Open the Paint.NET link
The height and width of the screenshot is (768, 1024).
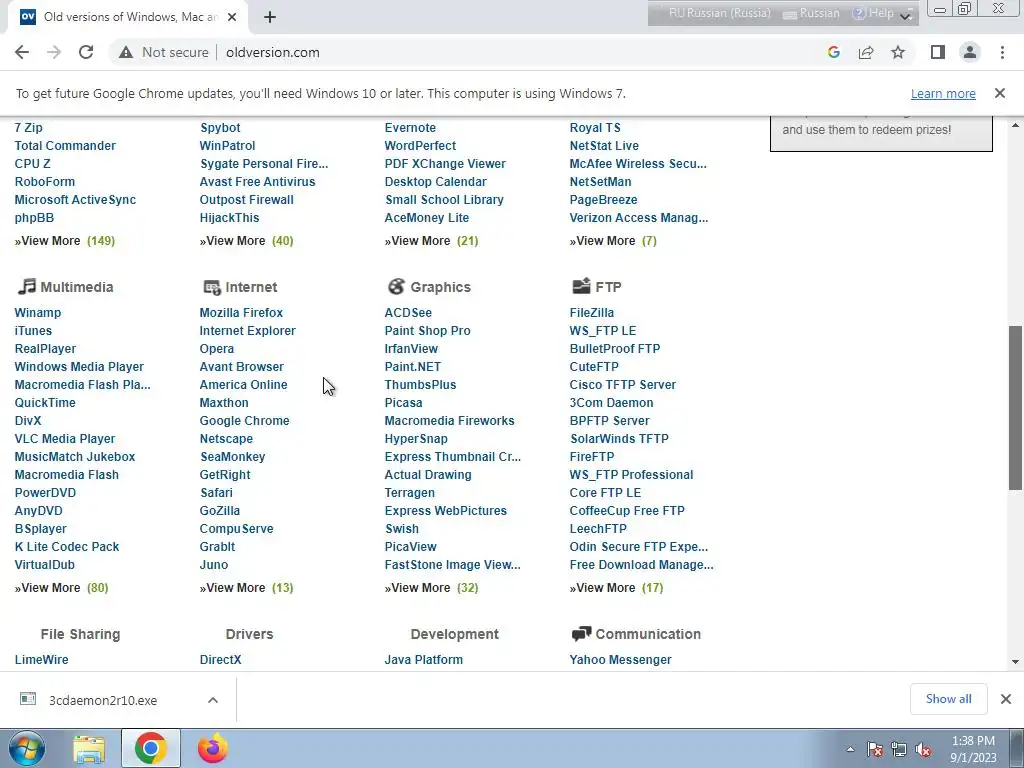(x=413, y=367)
